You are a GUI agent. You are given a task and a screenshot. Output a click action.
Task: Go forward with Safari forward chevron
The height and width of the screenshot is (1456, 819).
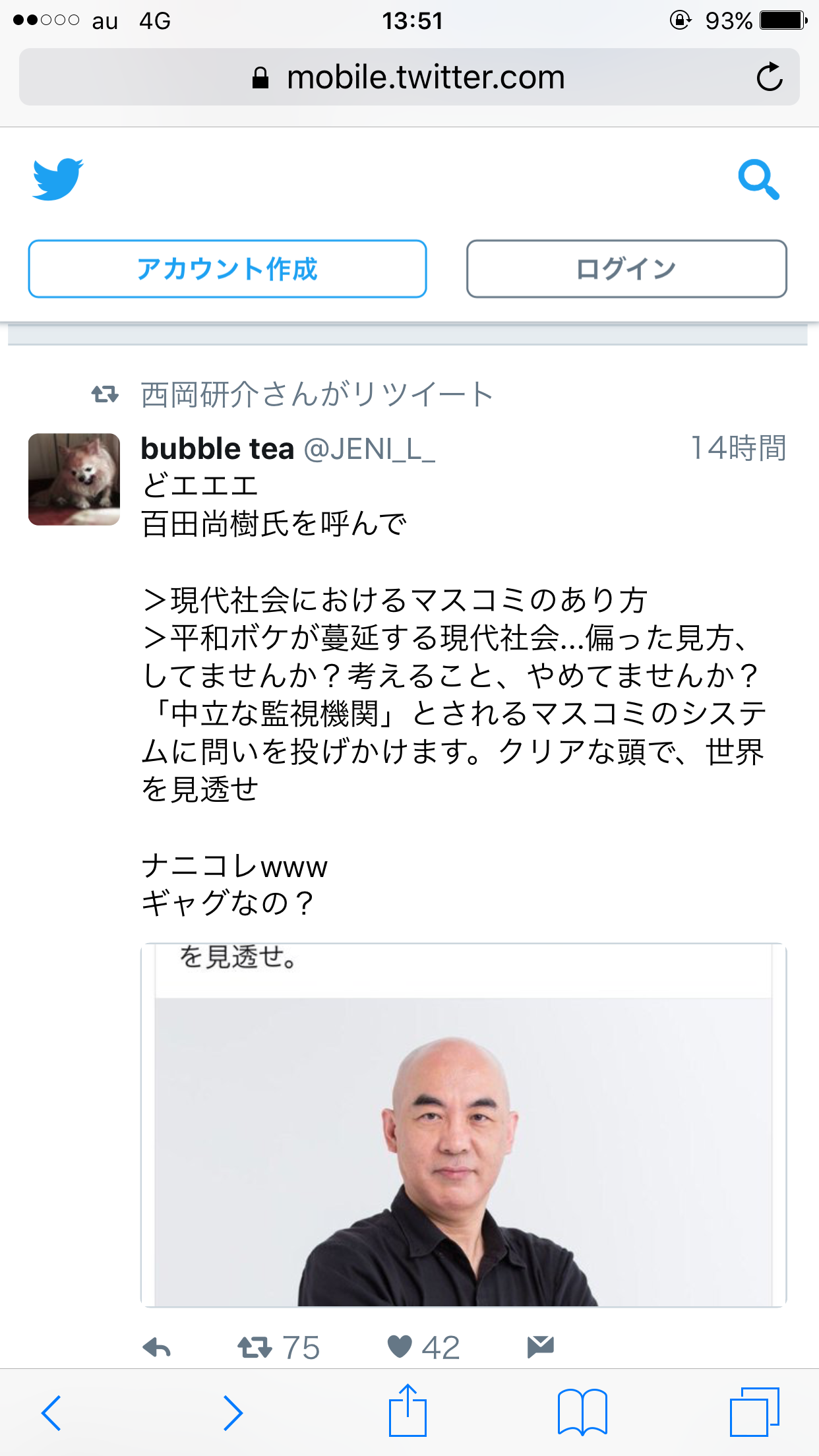(232, 1412)
